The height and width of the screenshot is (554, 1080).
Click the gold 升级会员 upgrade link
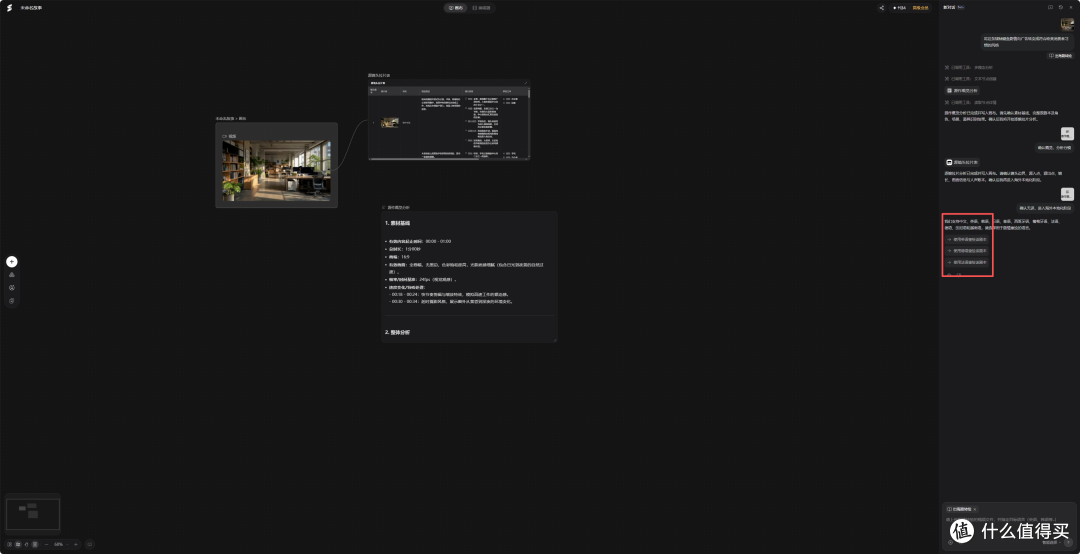click(x=920, y=8)
